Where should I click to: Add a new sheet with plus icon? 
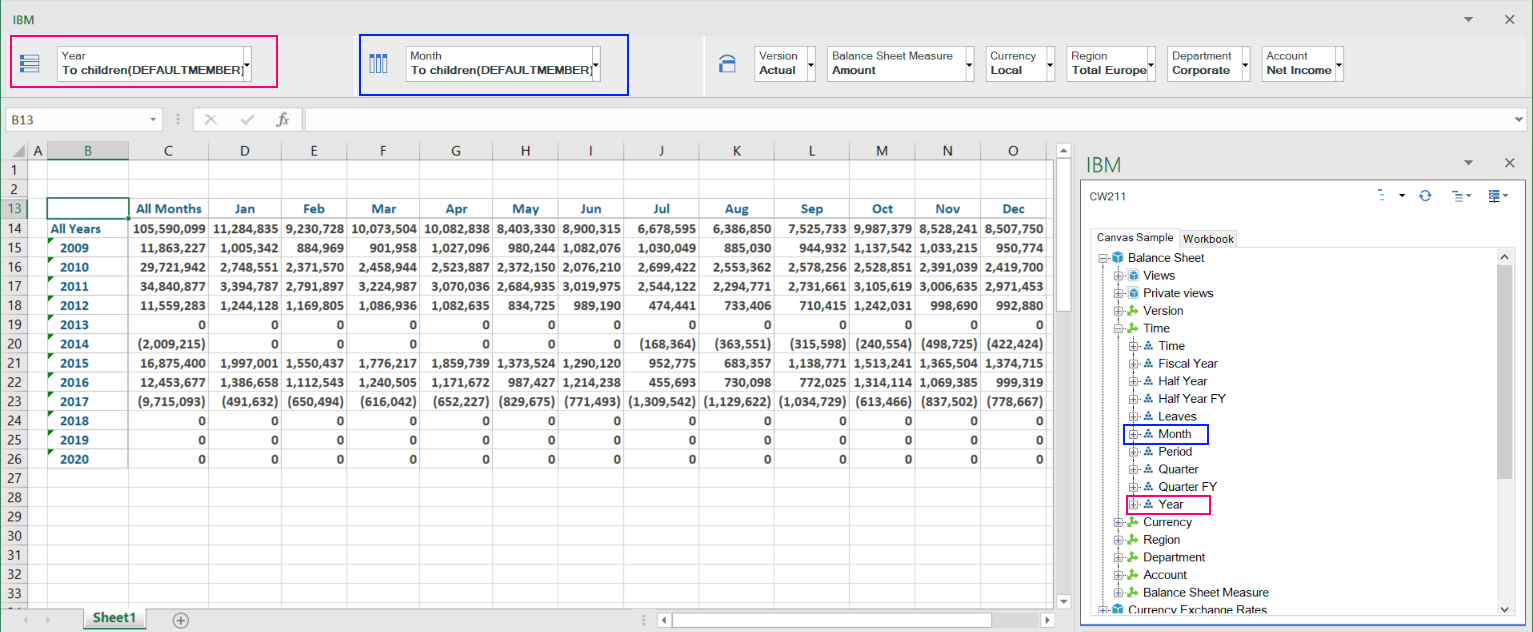pyautogui.click(x=180, y=619)
